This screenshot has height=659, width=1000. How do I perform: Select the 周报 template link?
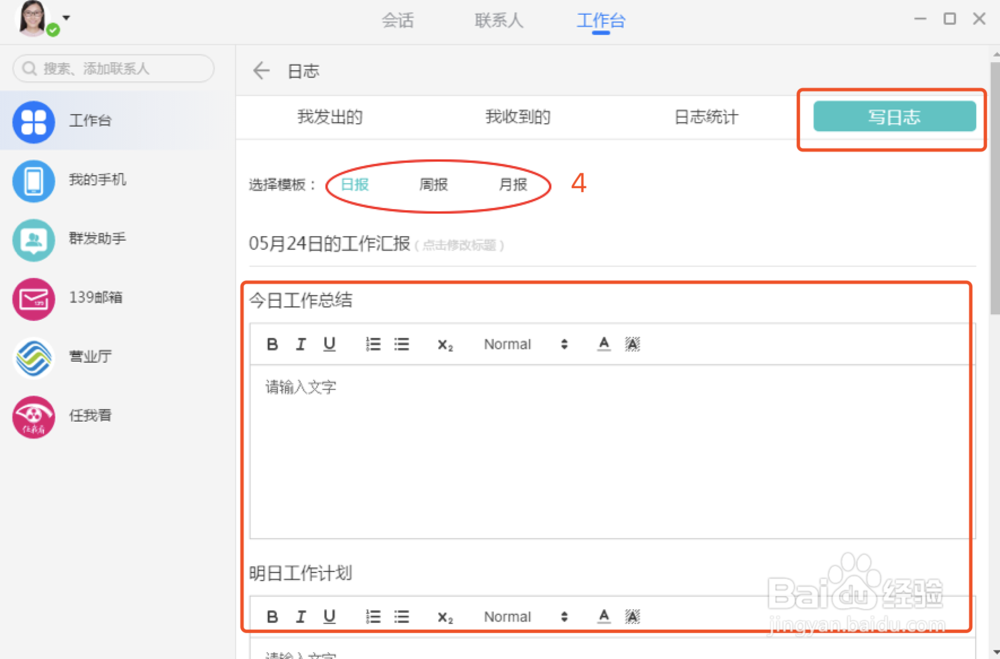(434, 184)
